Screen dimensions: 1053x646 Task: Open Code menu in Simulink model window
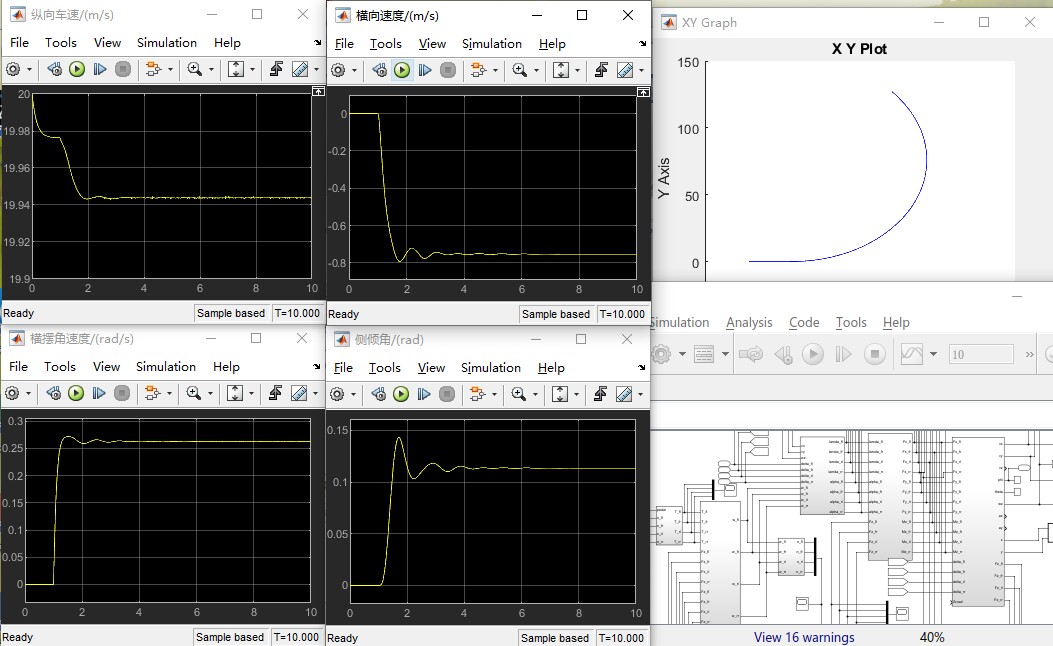coord(804,322)
